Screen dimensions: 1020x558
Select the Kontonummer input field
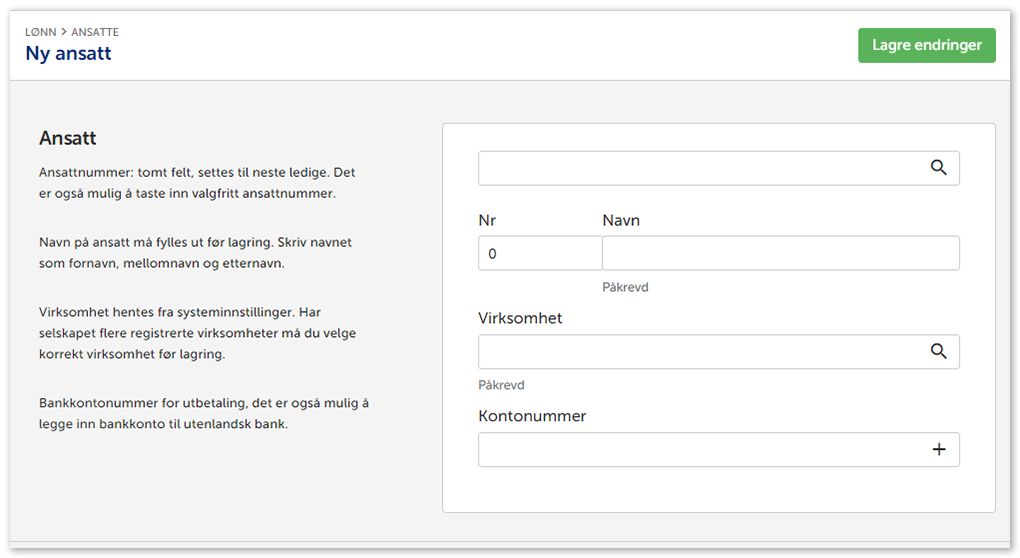tap(700, 450)
